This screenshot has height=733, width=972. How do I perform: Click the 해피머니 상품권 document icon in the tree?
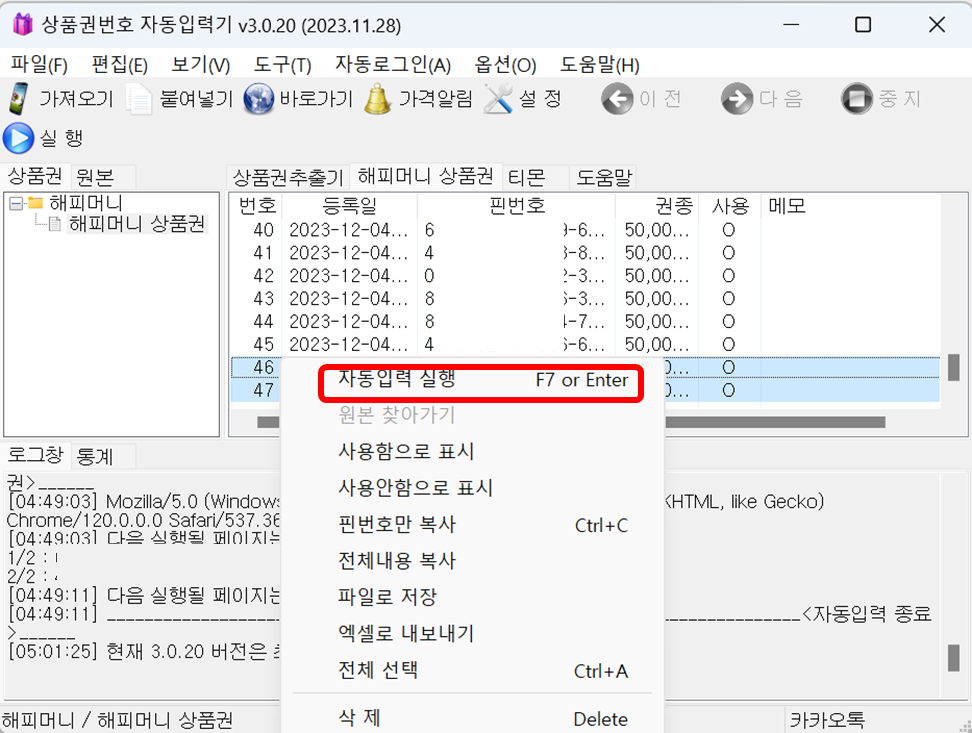[x=55, y=224]
